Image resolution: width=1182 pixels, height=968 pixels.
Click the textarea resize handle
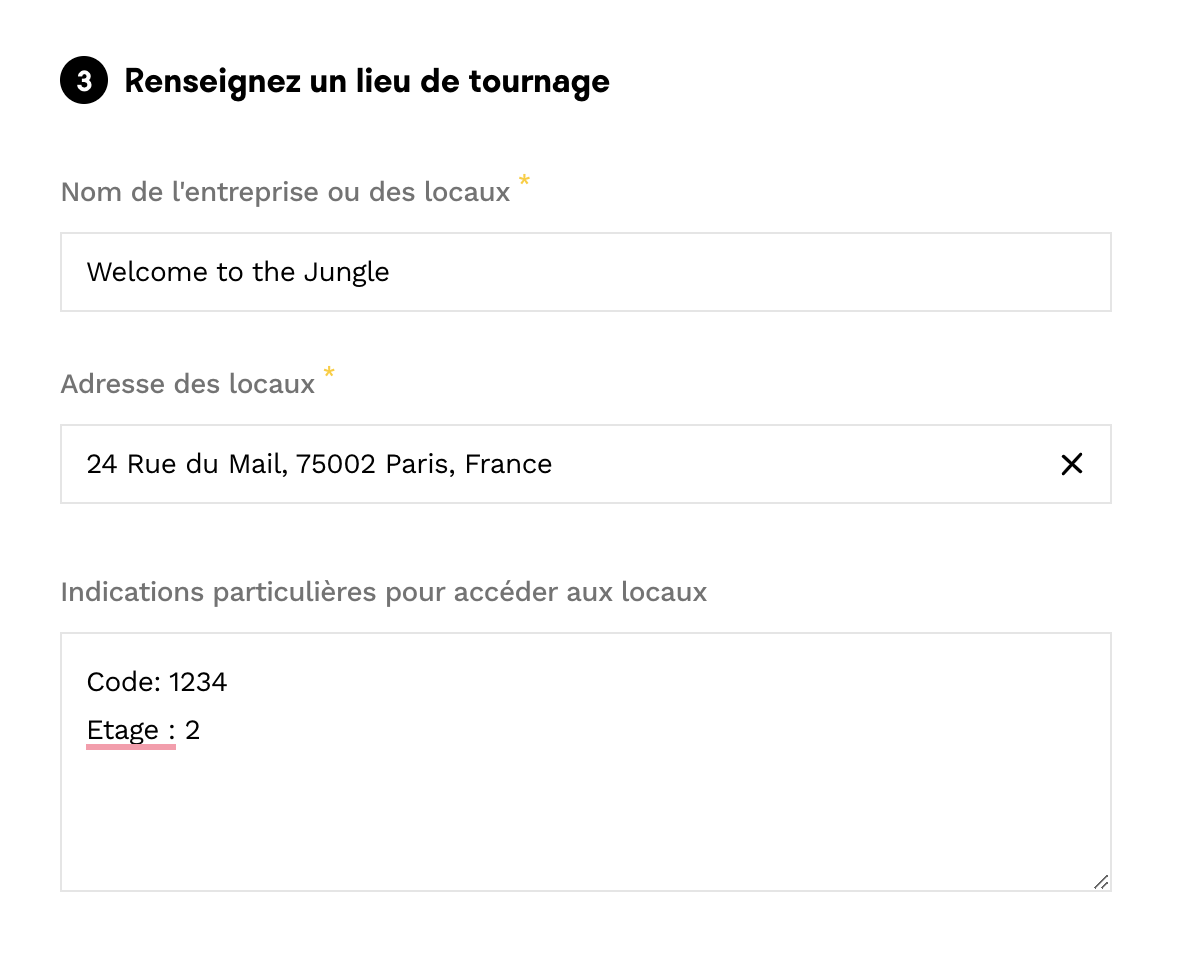pos(1100,881)
